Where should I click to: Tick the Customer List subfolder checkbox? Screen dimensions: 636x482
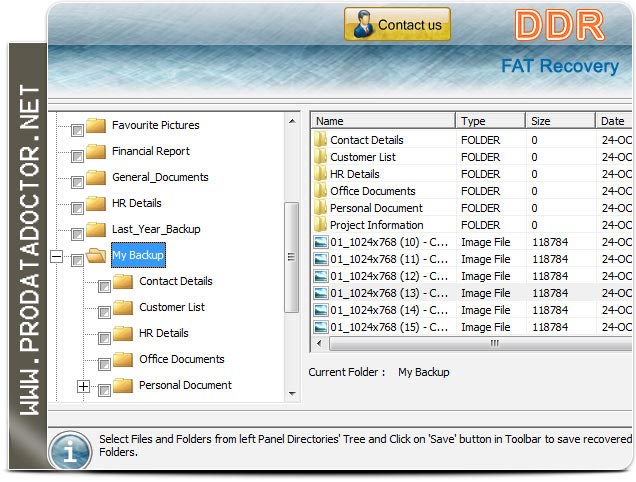104,312
